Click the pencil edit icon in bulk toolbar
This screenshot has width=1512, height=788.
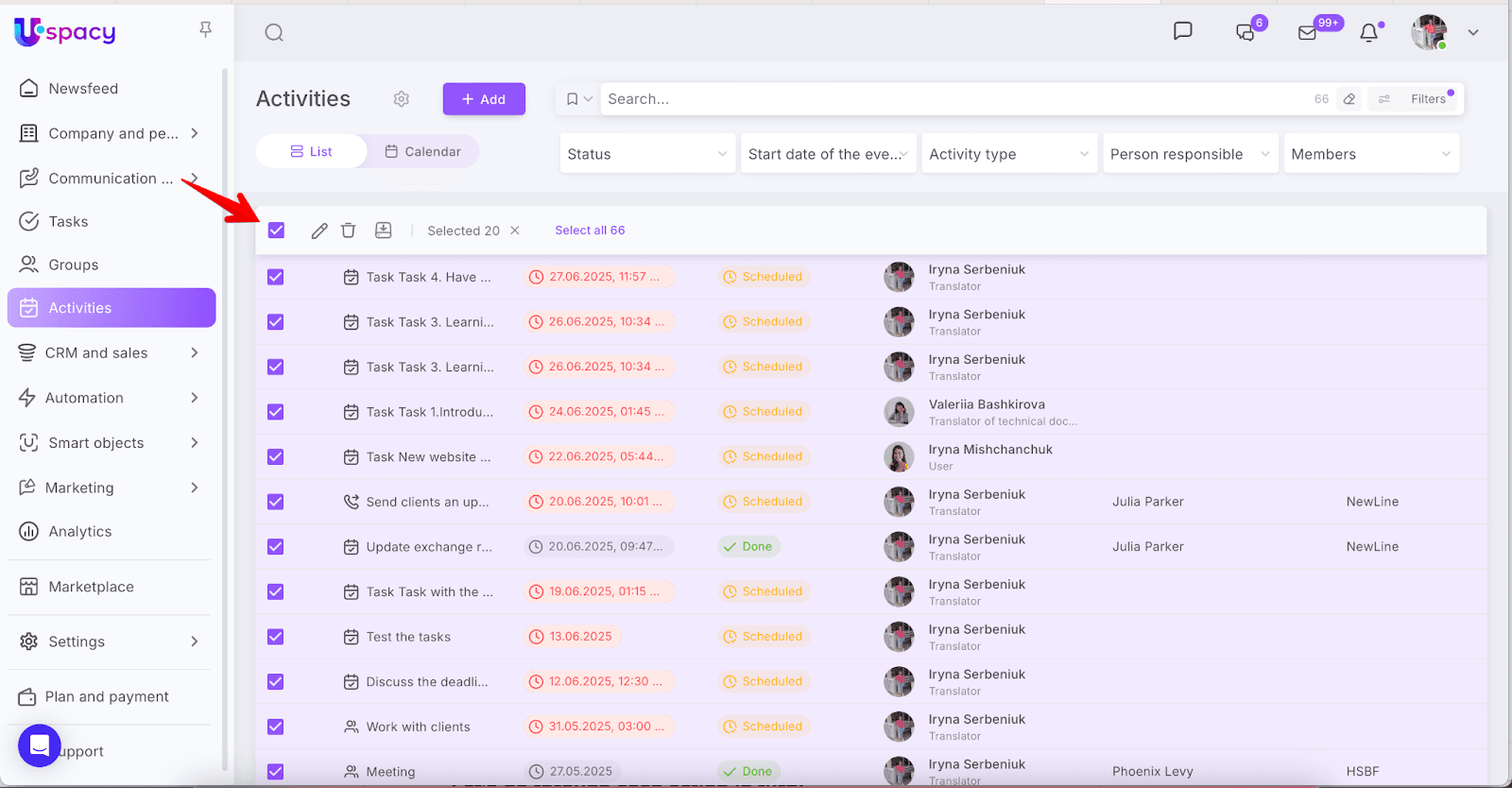coord(319,231)
